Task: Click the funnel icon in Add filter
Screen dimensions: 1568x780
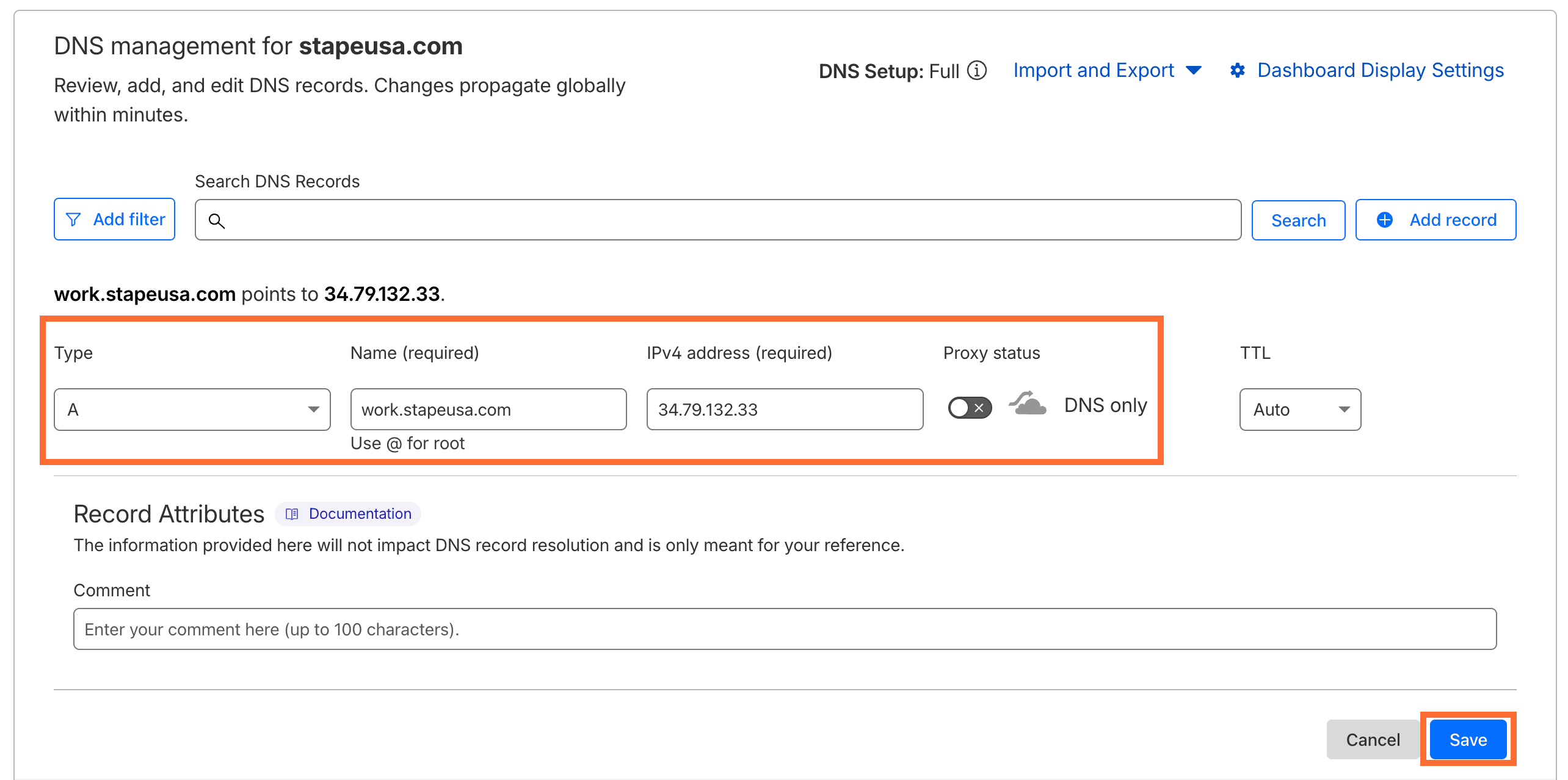Action: pos(73,220)
